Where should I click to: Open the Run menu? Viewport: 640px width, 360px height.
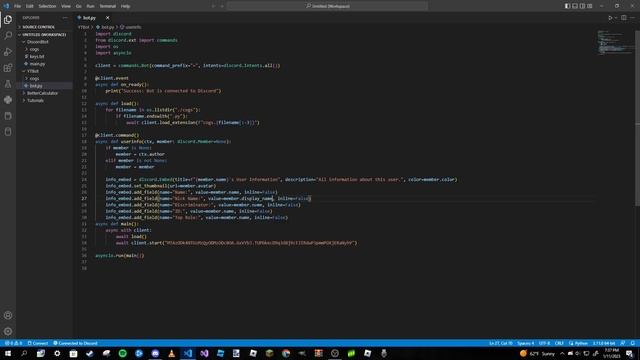(90, 6)
